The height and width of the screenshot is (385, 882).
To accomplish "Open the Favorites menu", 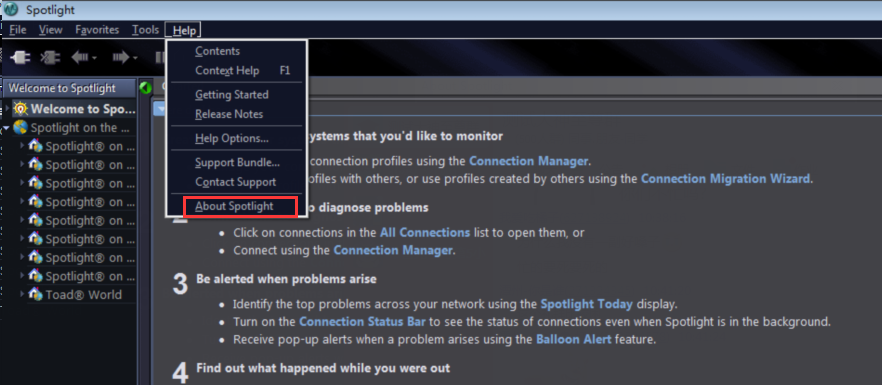I will point(97,30).
